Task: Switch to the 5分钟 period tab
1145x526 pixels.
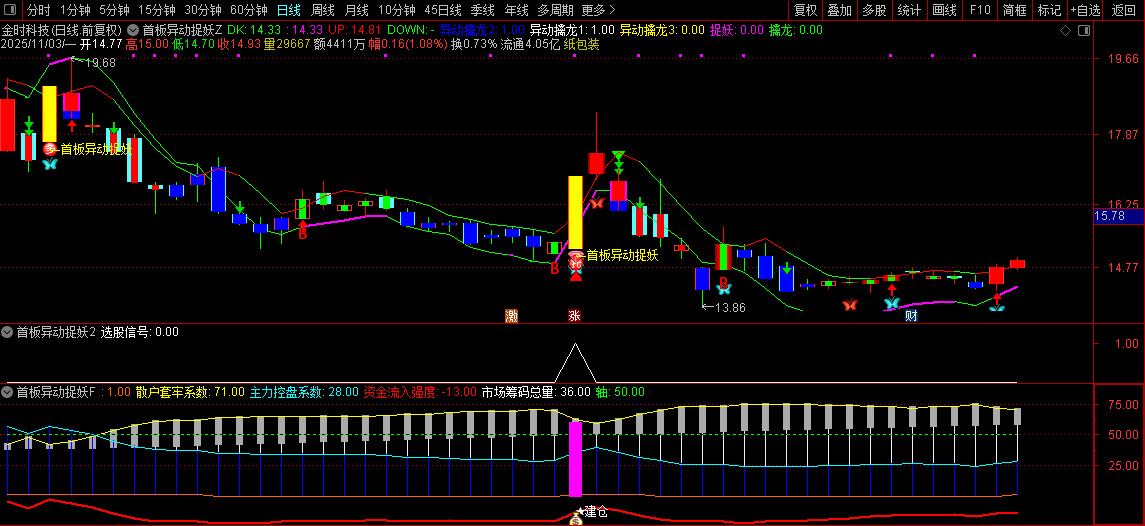Action: [x=114, y=10]
